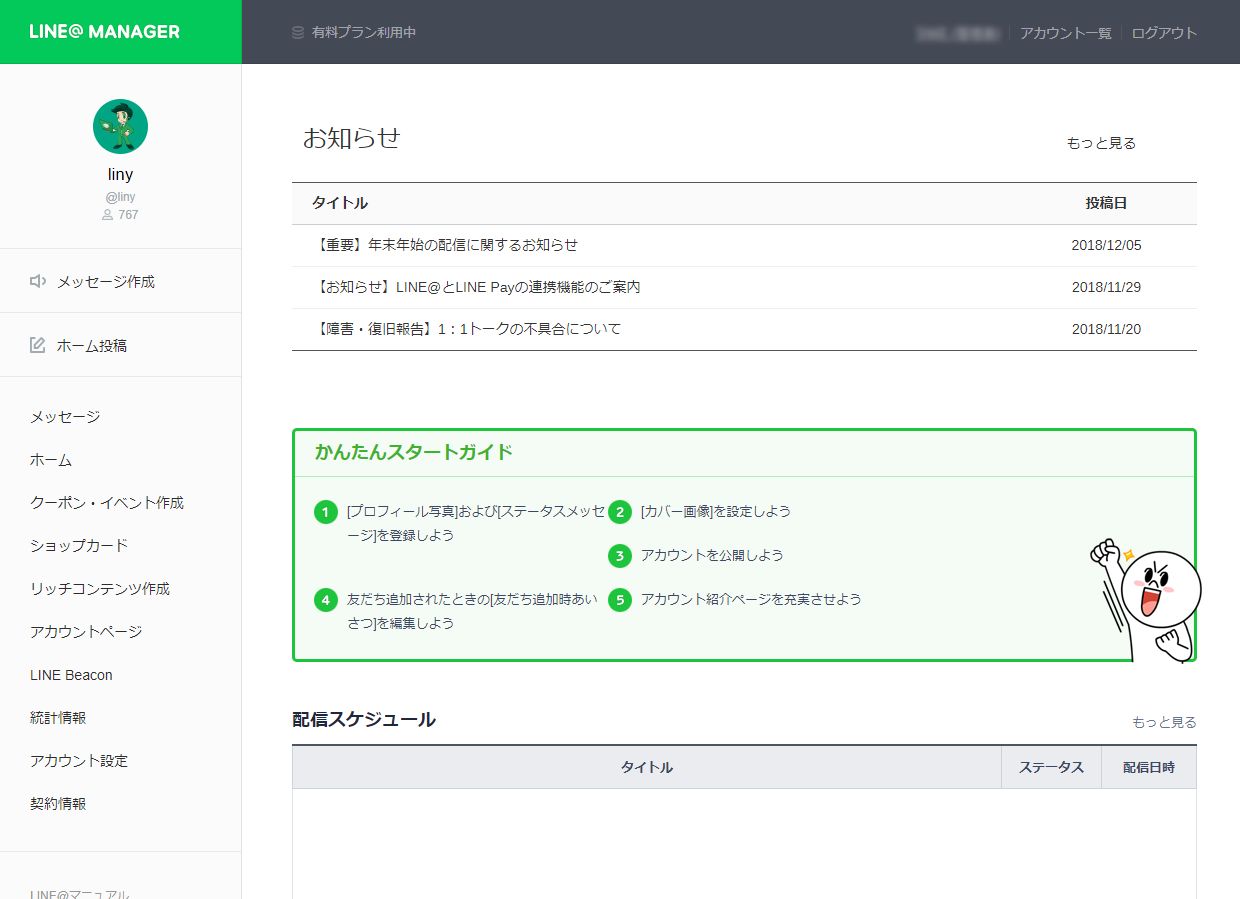Click the タイトル header in お知らせ table
Viewport: 1240px width, 899px height.
pos(340,203)
